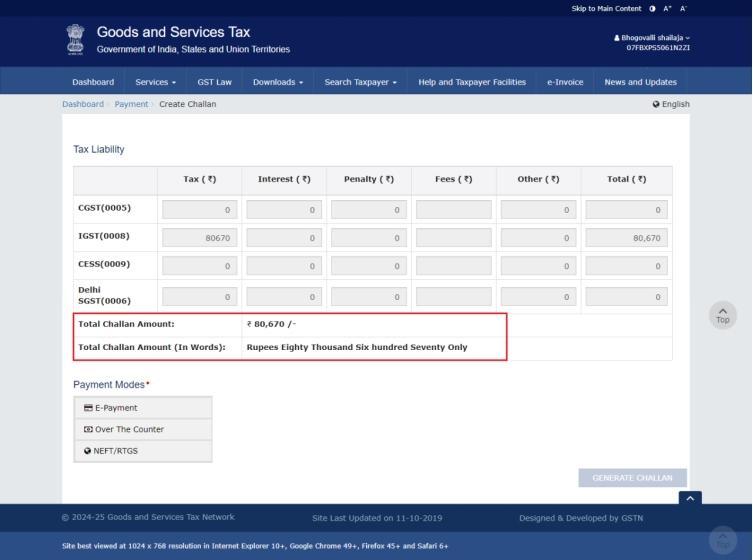Click 'Site Last Updated on 11-10-2019' text

click(x=377, y=518)
